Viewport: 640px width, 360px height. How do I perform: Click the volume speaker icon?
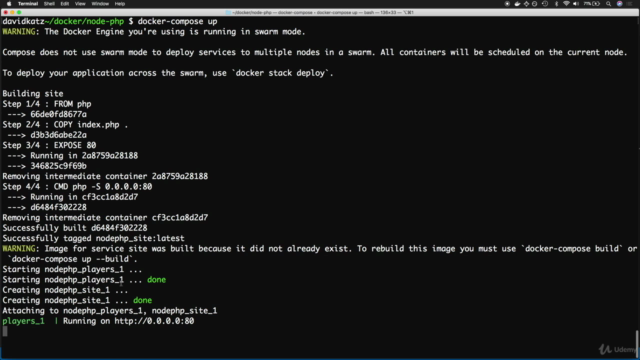[576, 4]
